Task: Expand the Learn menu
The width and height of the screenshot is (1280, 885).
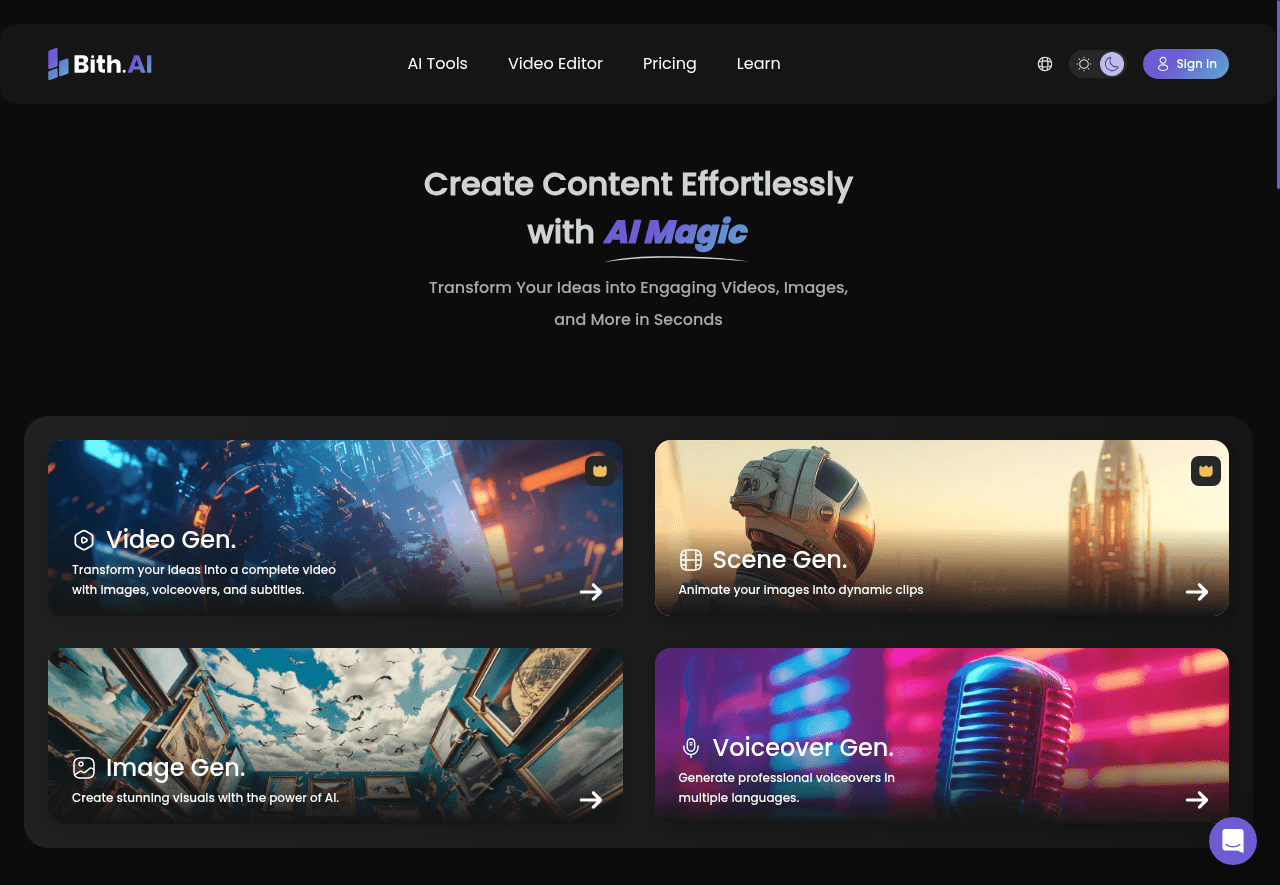Action: pos(758,64)
